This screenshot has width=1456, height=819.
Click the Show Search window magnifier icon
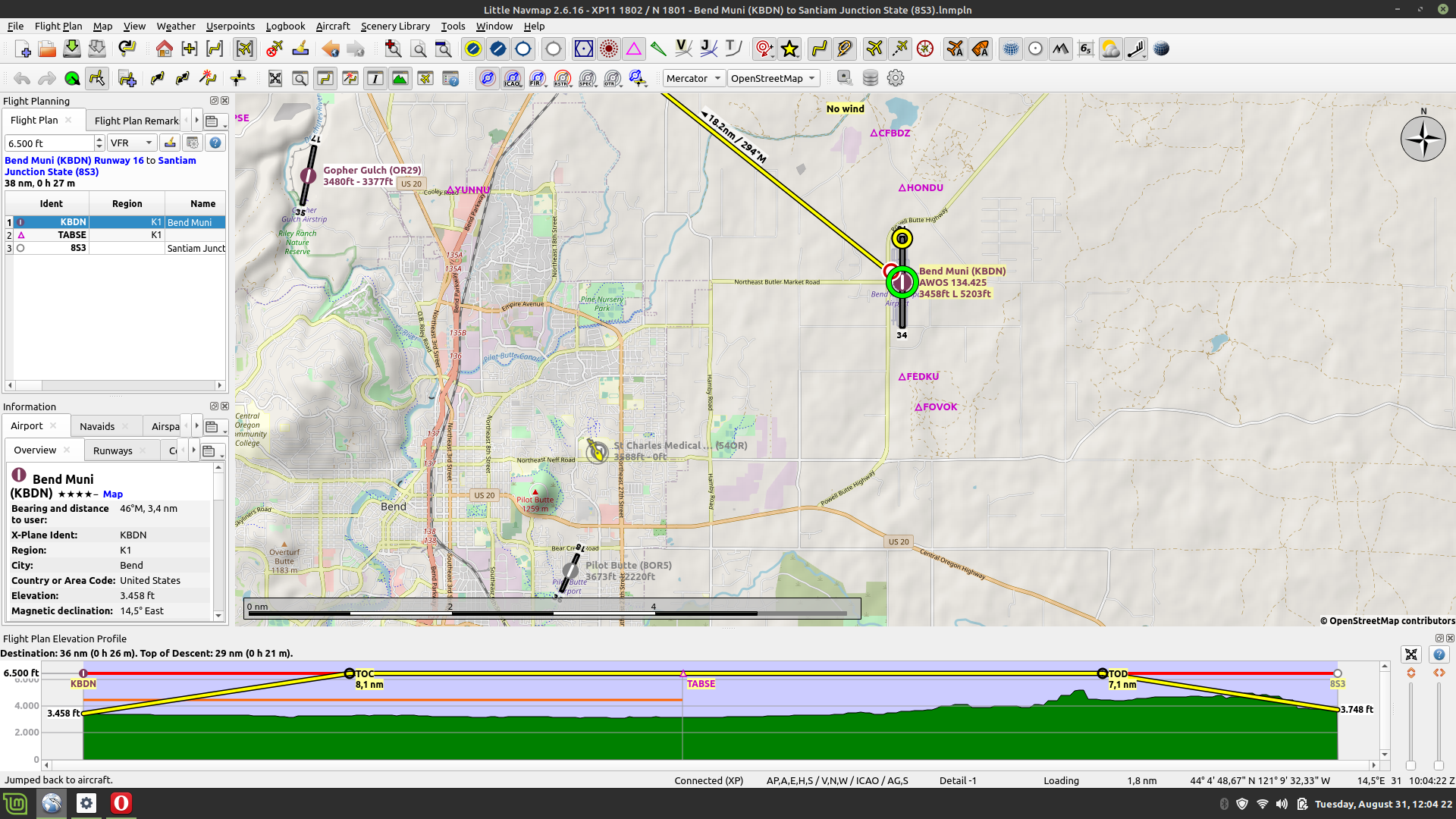click(x=300, y=78)
